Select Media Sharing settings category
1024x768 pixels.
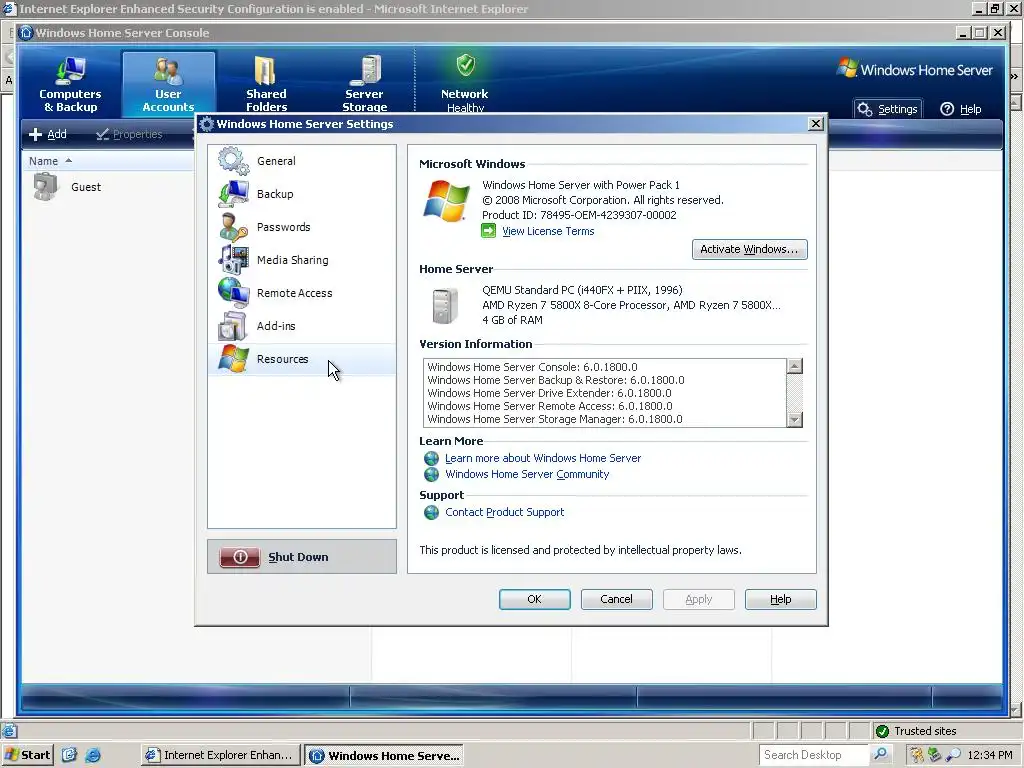click(x=302, y=260)
